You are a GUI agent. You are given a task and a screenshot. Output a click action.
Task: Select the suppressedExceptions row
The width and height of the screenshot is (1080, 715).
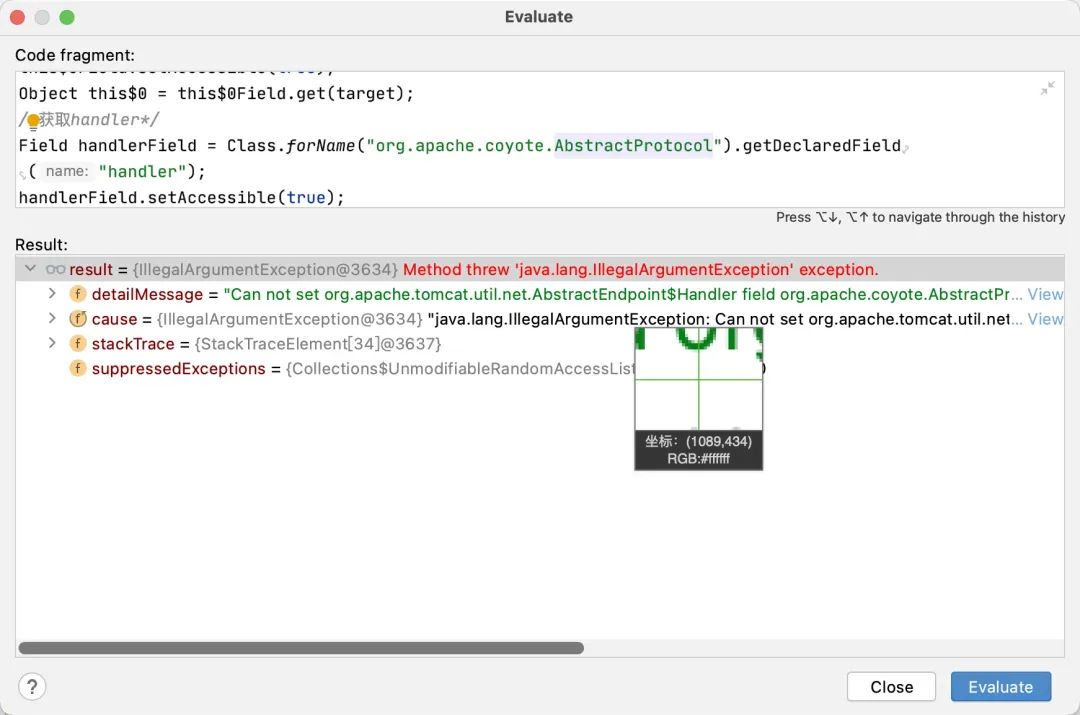coord(539,369)
